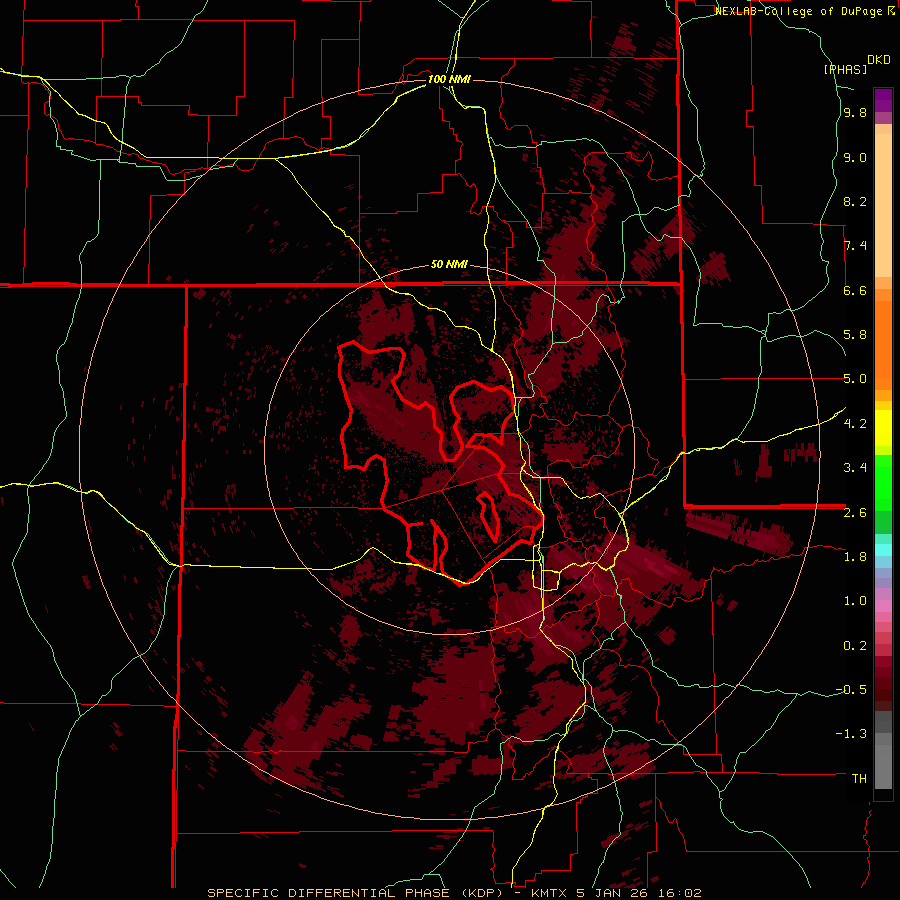Click the 1.0 value on the color scale

click(855, 601)
